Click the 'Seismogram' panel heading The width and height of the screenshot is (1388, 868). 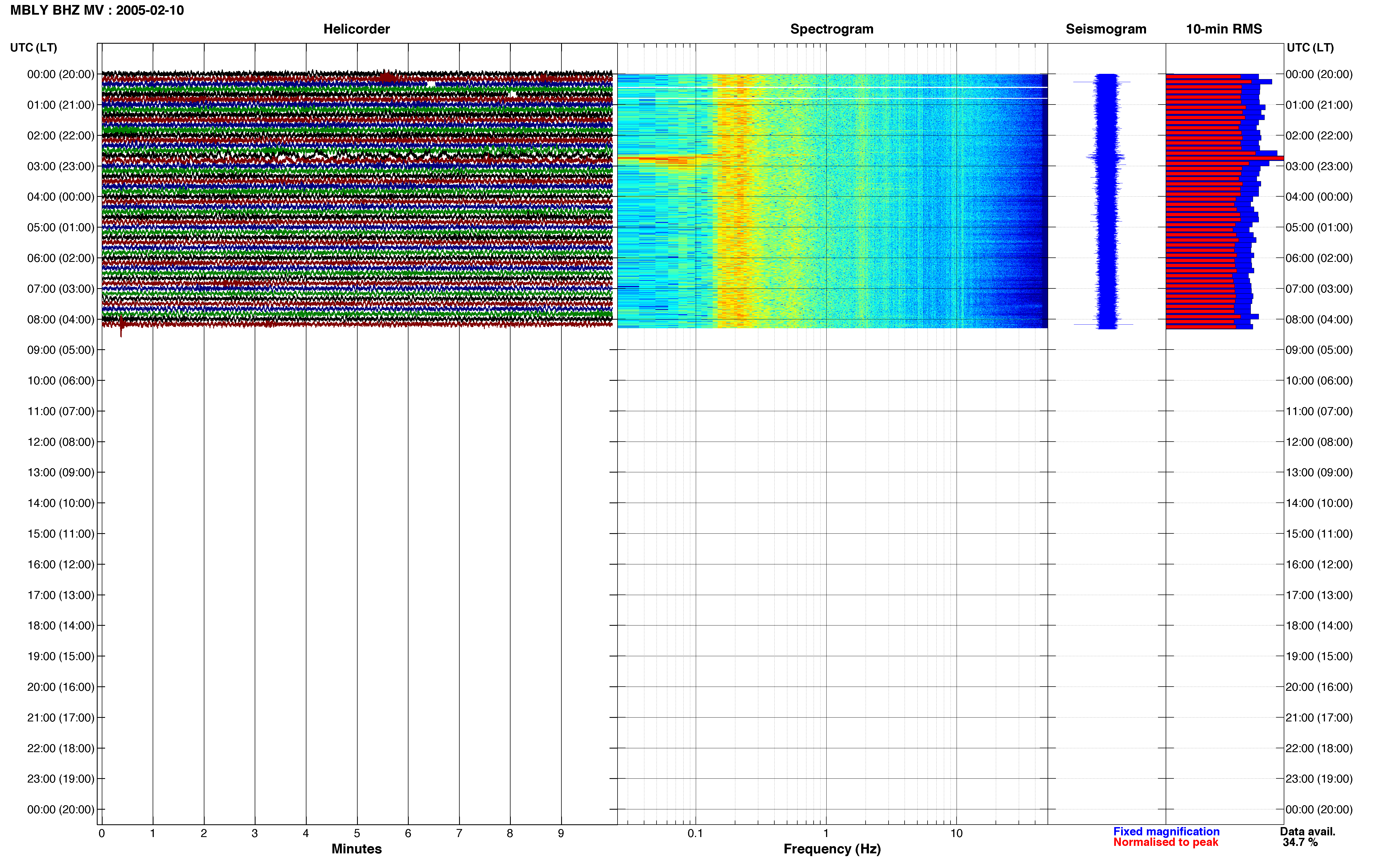[x=1106, y=29]
